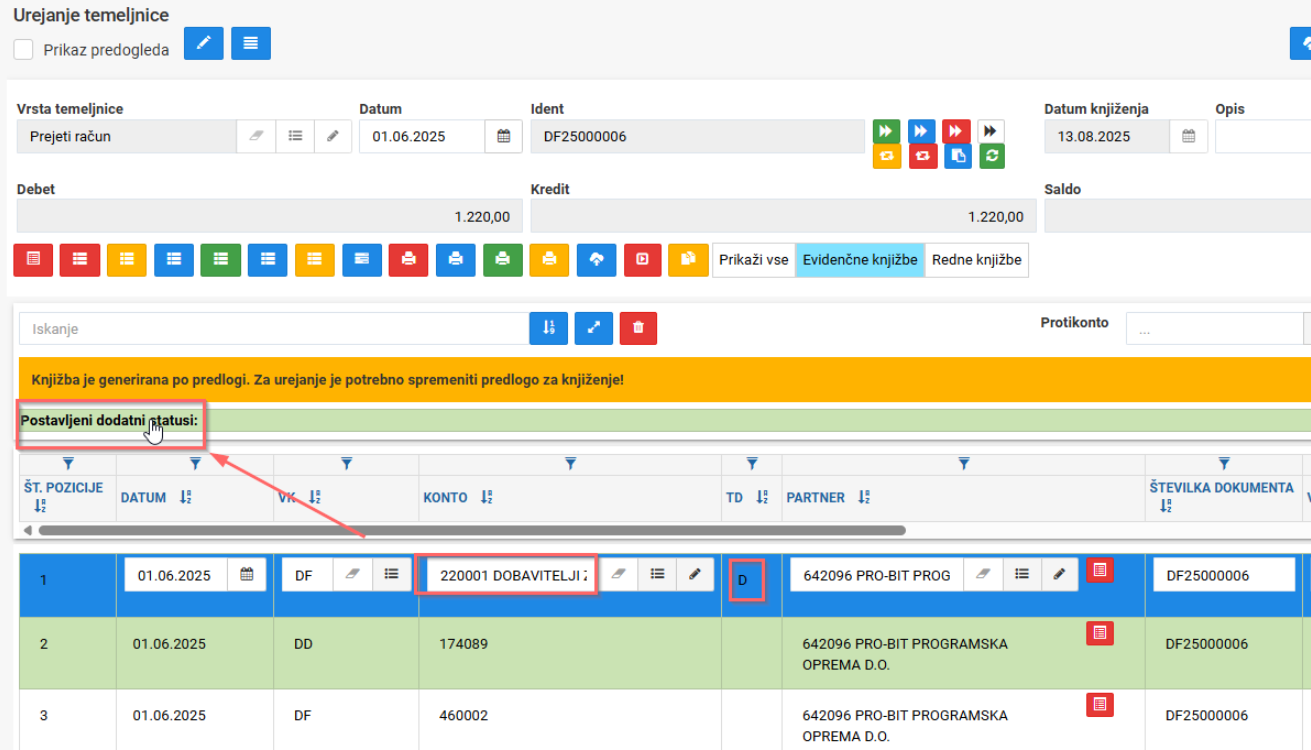Image resolution: width=1311 pixels, height=750 pixels.
Task: Click the blue sort button beside Iskanje
Action: click(x=548, y=328)
